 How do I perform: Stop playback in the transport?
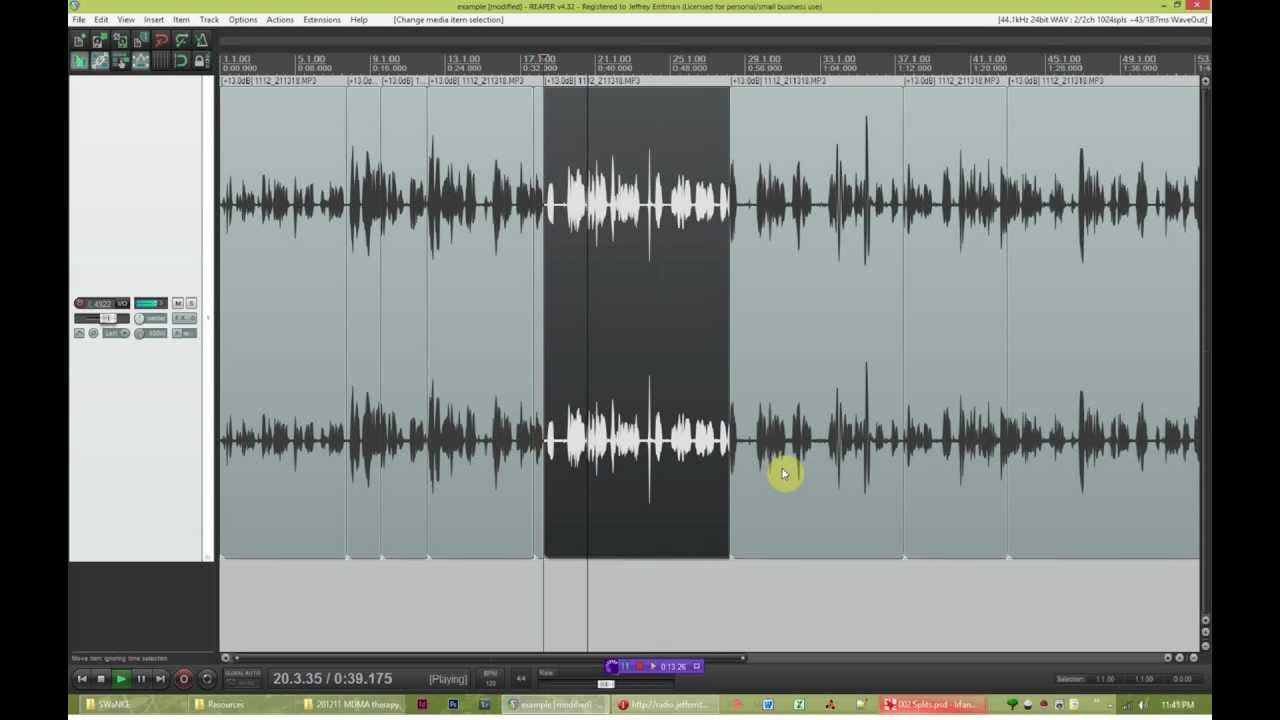(101, 679)
